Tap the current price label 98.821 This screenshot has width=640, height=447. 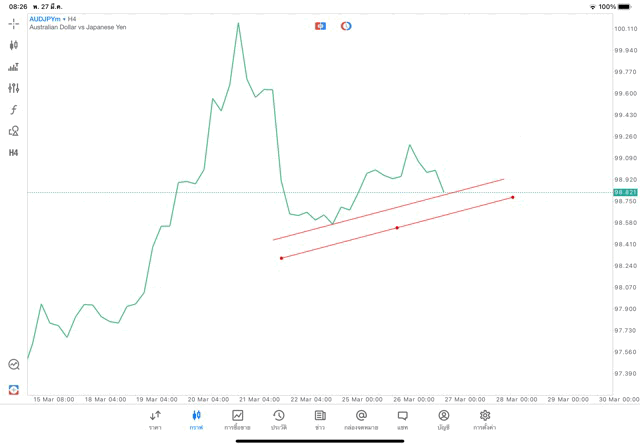(x=625, y=191)
